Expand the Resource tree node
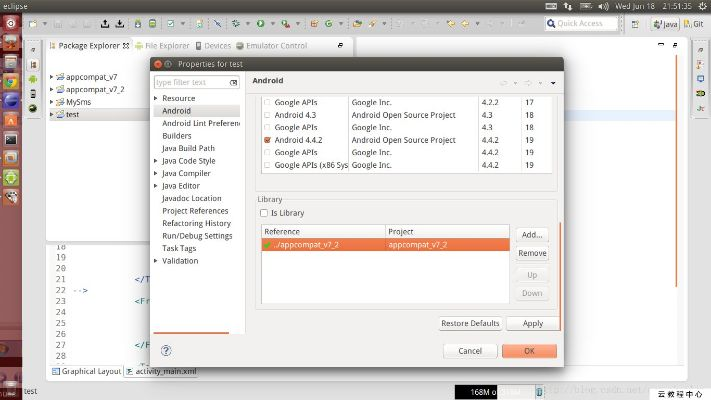711x400 pixels. pos(156,98)
